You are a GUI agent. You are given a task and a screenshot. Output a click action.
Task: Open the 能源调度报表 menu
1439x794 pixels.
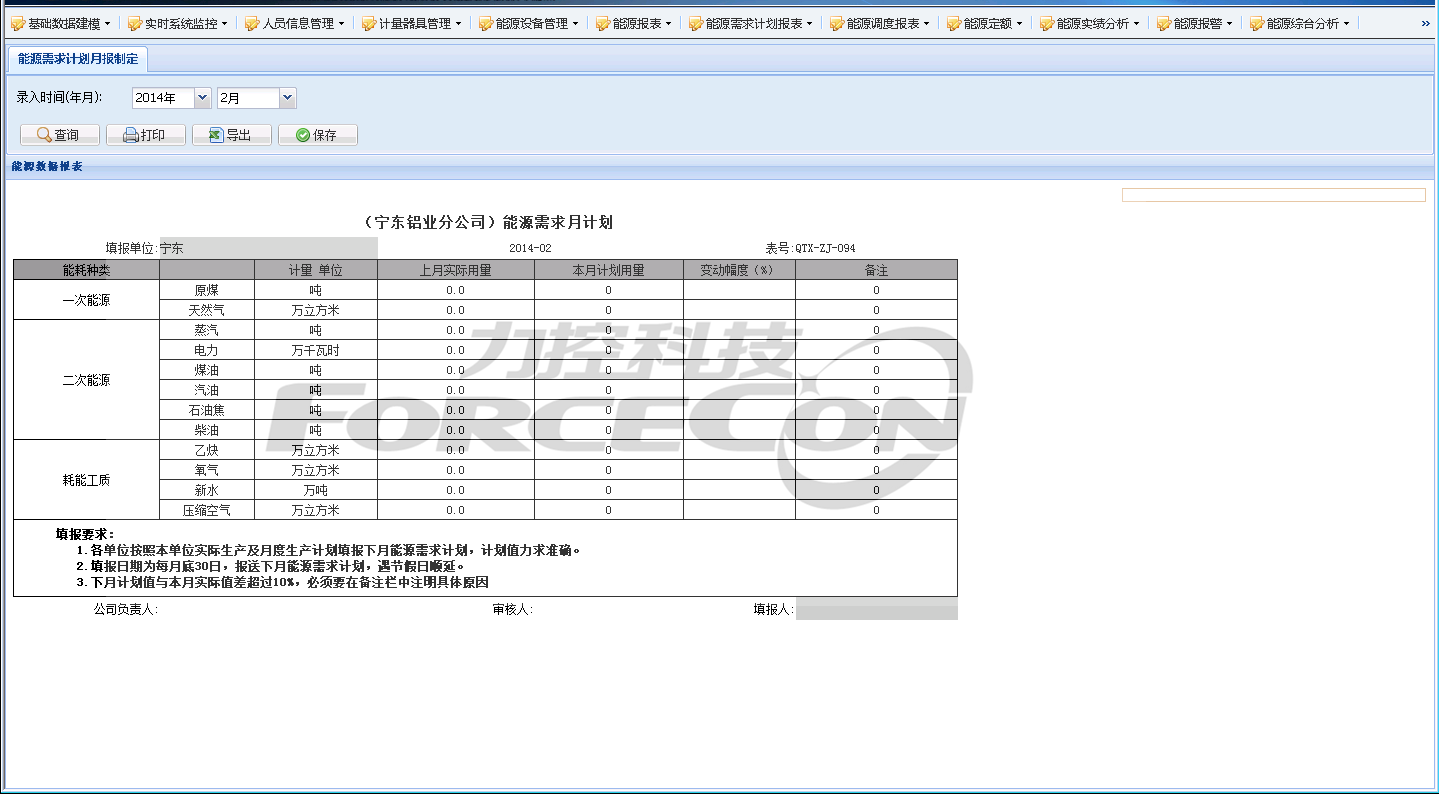(882, 23)
